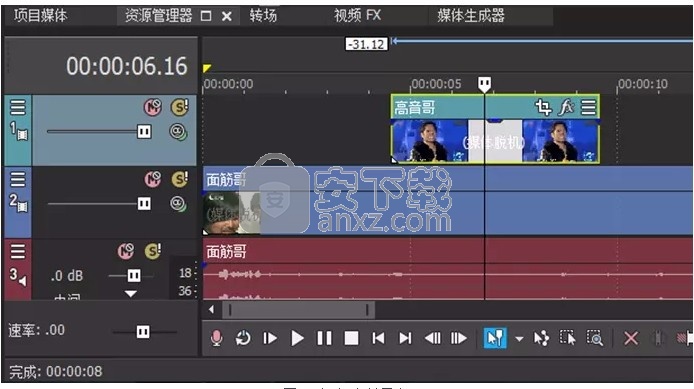Image resolution: width=694 pixels, height=389 pixels.
Task: Solo video track 2
Action: [179, 179]
